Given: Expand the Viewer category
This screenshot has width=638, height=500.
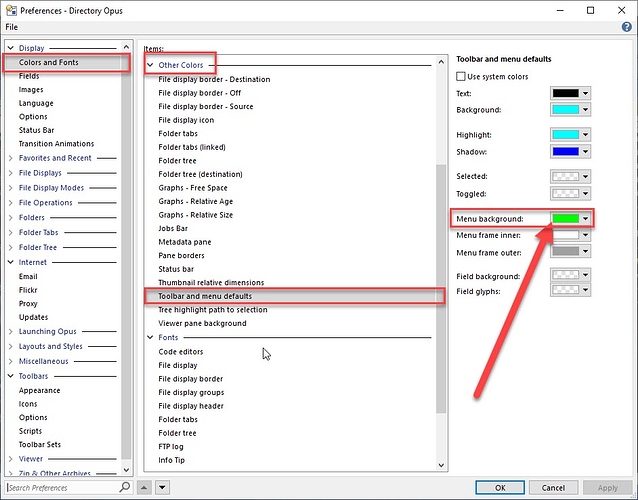Looking at the screenshot, I should click(x=11, y=459).
